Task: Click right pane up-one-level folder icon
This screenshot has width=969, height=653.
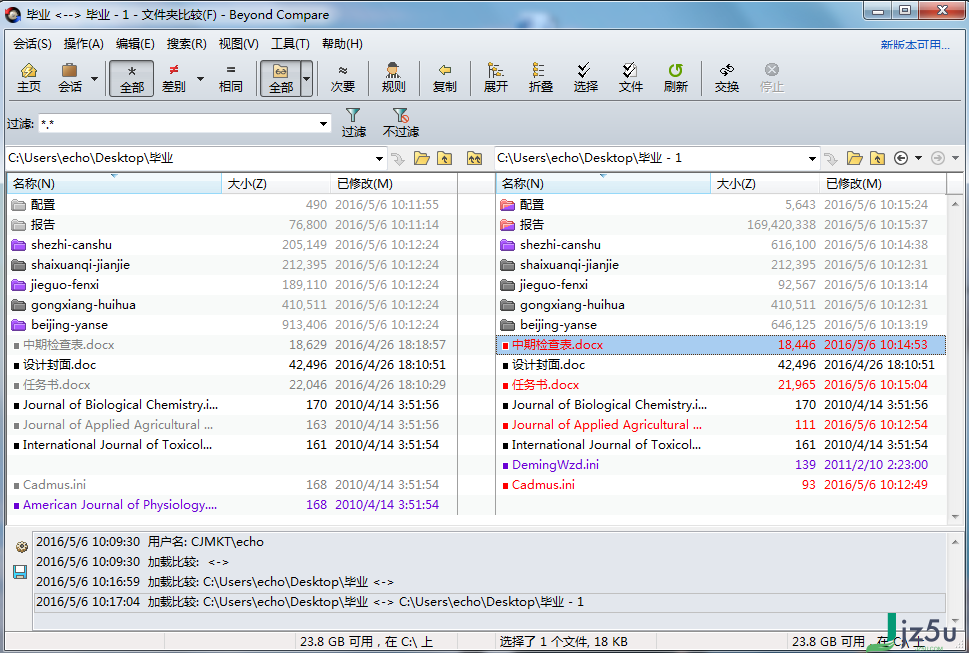Action: coord(878,159)
